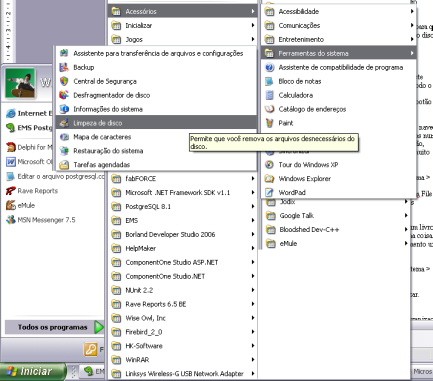Screen dimensions: 433x381
Task: Open Editar o arquivo postgresql.conf shortcut
Action: 55,176
